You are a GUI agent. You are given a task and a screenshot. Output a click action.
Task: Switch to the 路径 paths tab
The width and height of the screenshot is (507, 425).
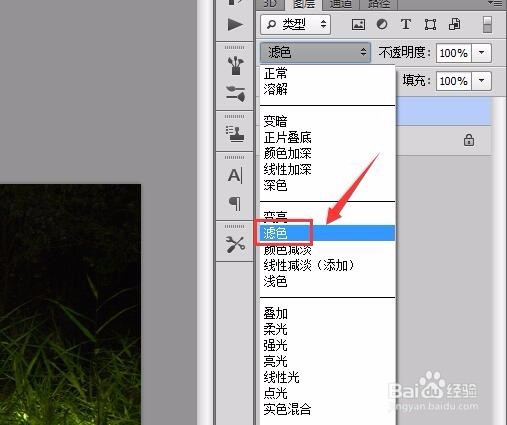pos(379,4)
